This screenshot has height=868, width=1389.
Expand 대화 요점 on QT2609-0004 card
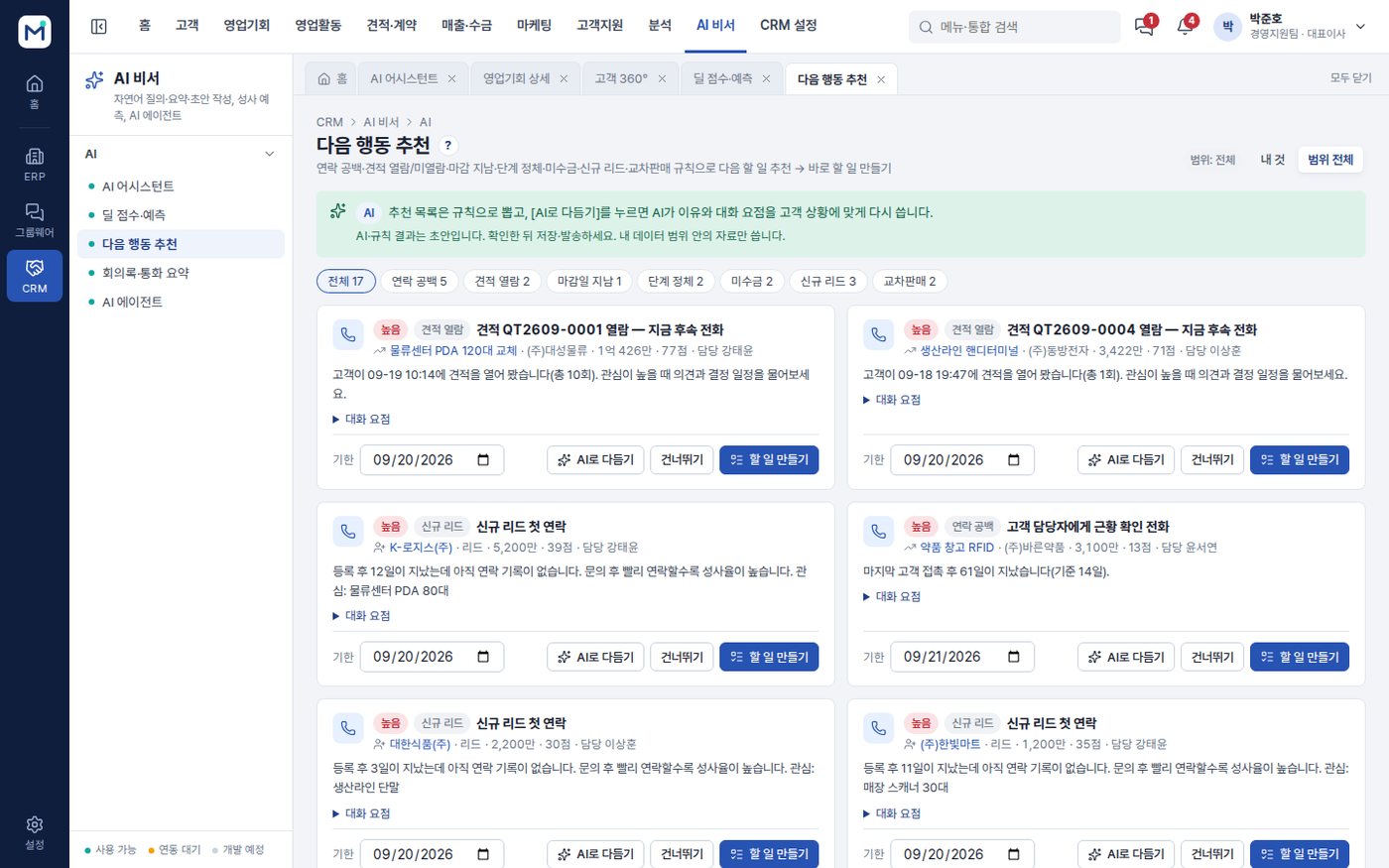892,400
